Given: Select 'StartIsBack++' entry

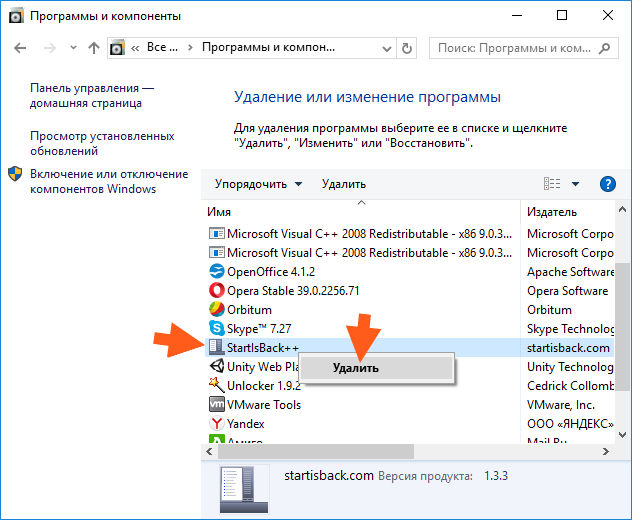Looking at the screenshot, I should coord(263,347).
